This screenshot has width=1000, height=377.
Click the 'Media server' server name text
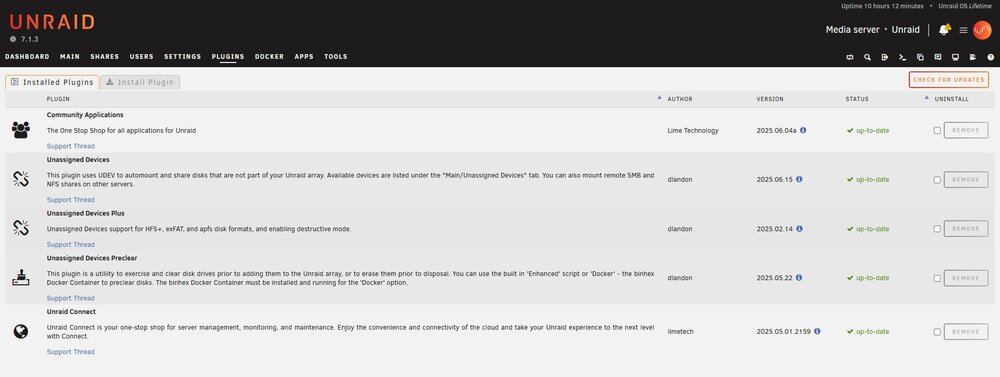[853, 30]
